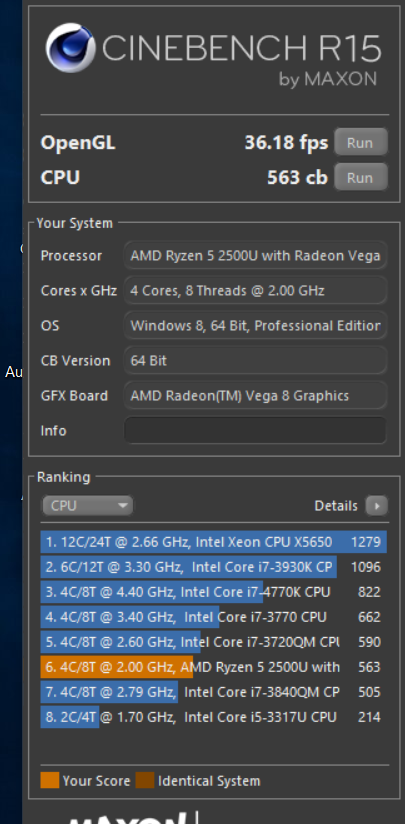Select ranking entry Core i7-4770K
Image resolution: width=405 pixels, height=824 pixels.
[214, 592]
